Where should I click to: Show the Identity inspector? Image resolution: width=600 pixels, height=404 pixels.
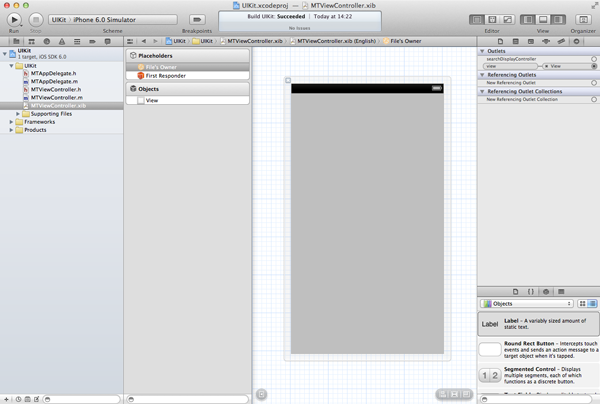pos(531,41)
